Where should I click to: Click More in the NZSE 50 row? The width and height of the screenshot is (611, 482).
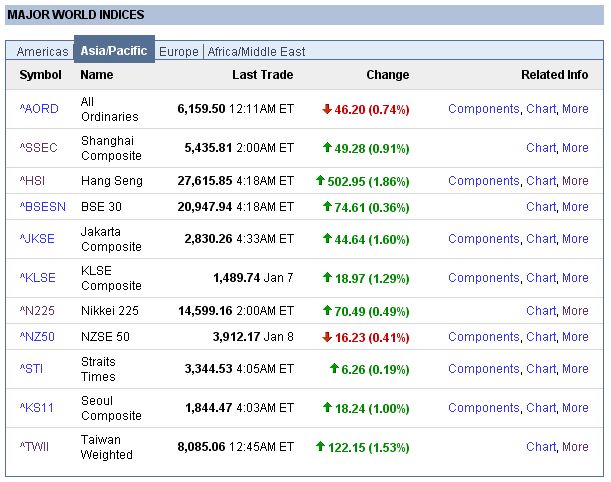(x=575, y=337)
